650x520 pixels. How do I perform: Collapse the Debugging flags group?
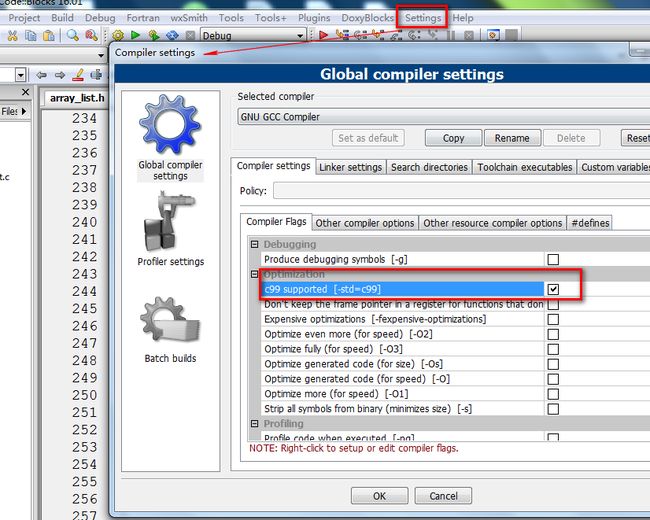coord(255,244)
